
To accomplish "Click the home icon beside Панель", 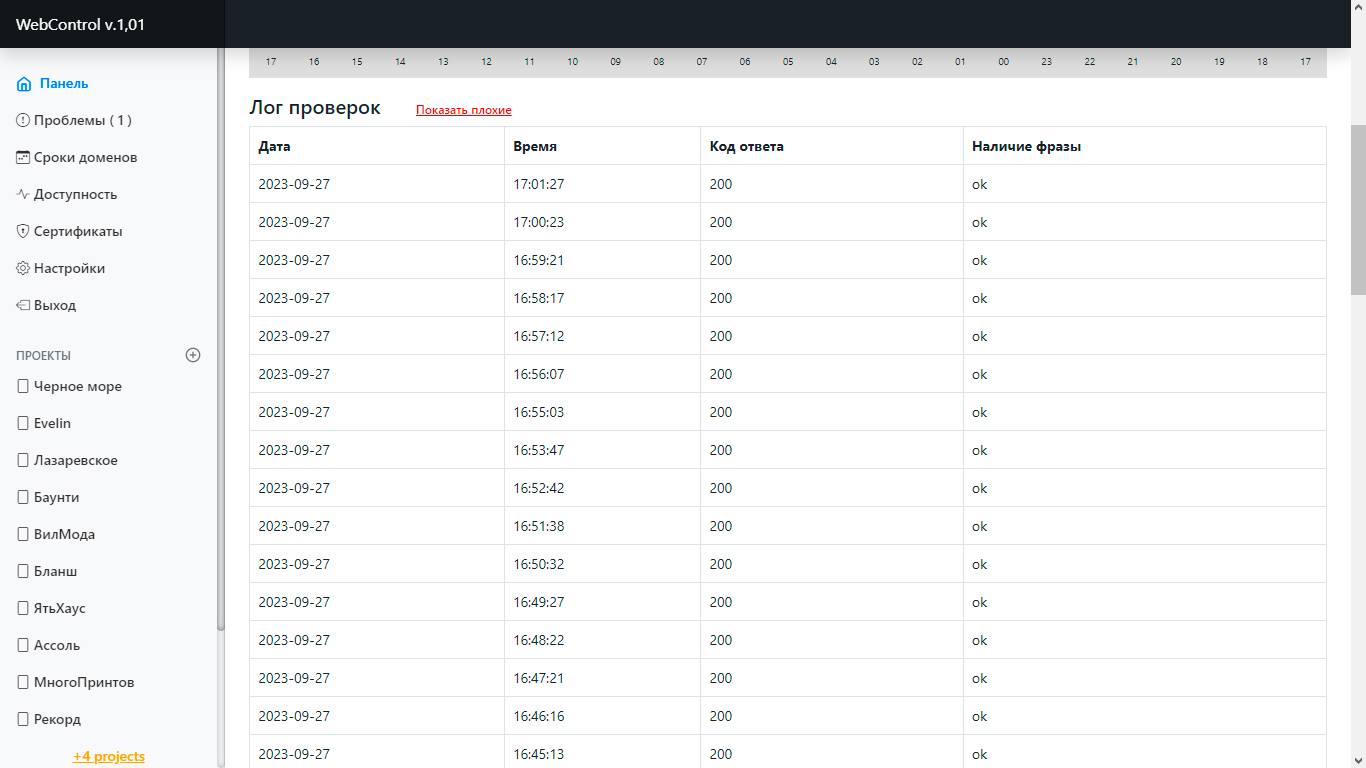I will [x=24, y=84].
